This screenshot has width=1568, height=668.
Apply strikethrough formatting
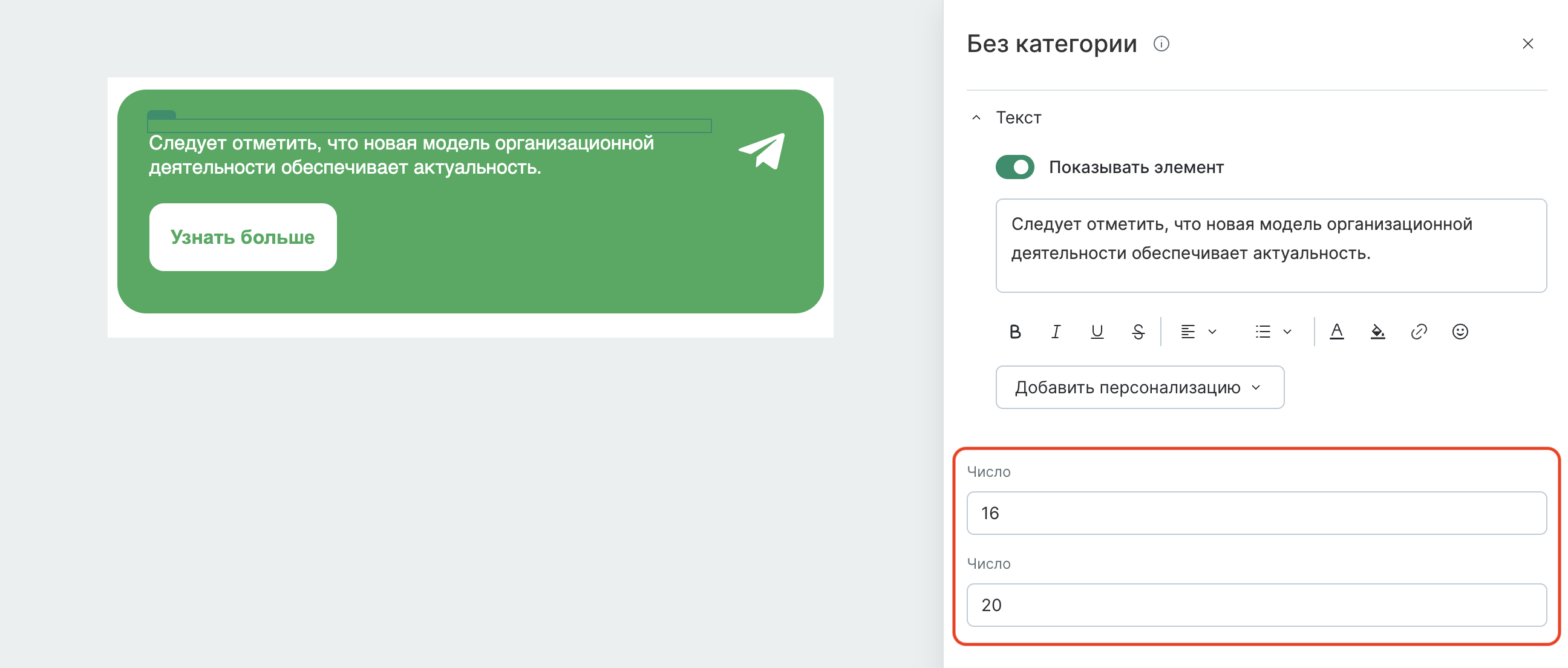click(1138, 332)
